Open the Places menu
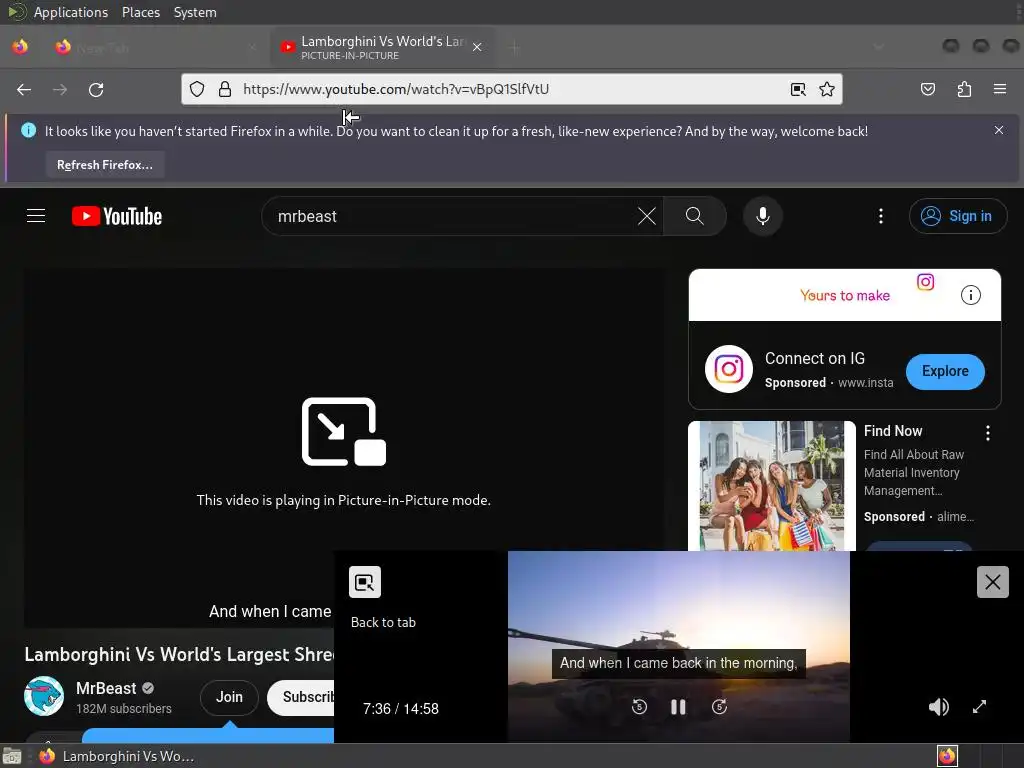Viewport: 1024px width, 768px height. pos(140,12)
